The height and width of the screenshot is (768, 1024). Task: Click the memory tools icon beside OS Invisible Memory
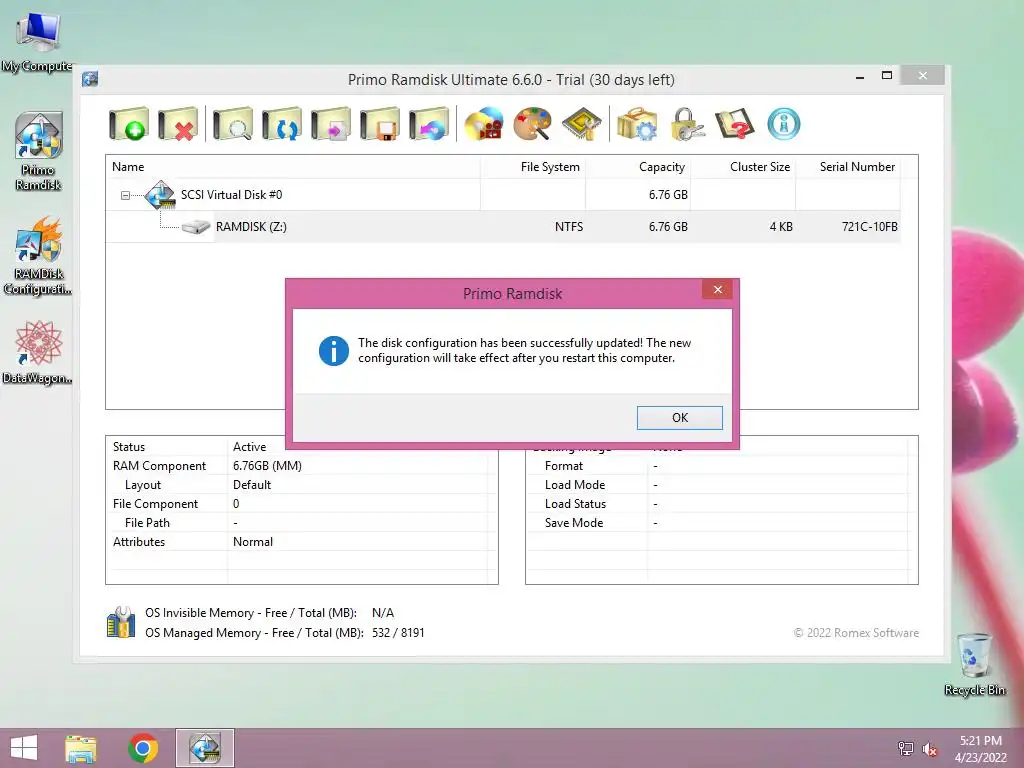pyautogui.click(x=121, y=621)
